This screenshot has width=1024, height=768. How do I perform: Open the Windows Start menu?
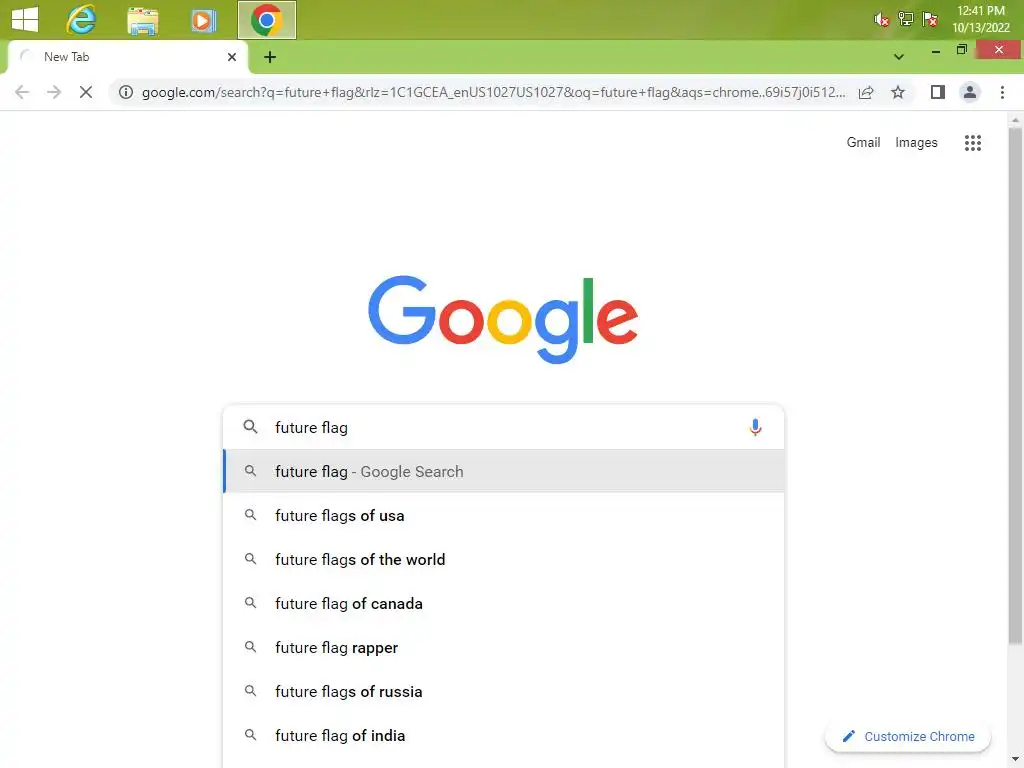click(25, 19)
